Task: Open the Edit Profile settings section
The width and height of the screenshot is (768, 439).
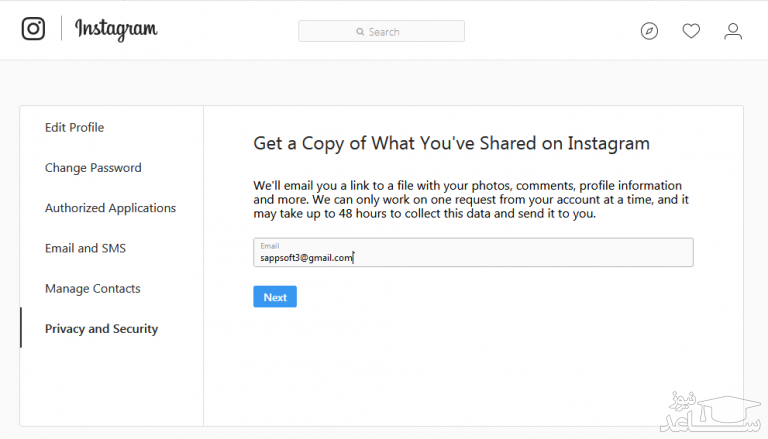Action: (x=74, y=127)
